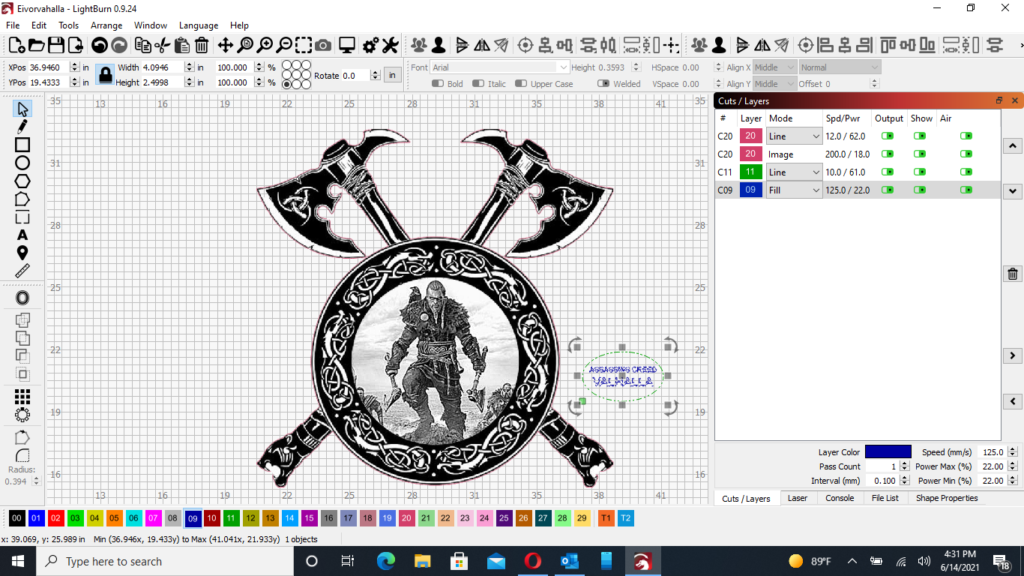Move the layer up with the up chevron
Image resolution: width=1024 pixels, height=576 pixels.
[1013, 146]
